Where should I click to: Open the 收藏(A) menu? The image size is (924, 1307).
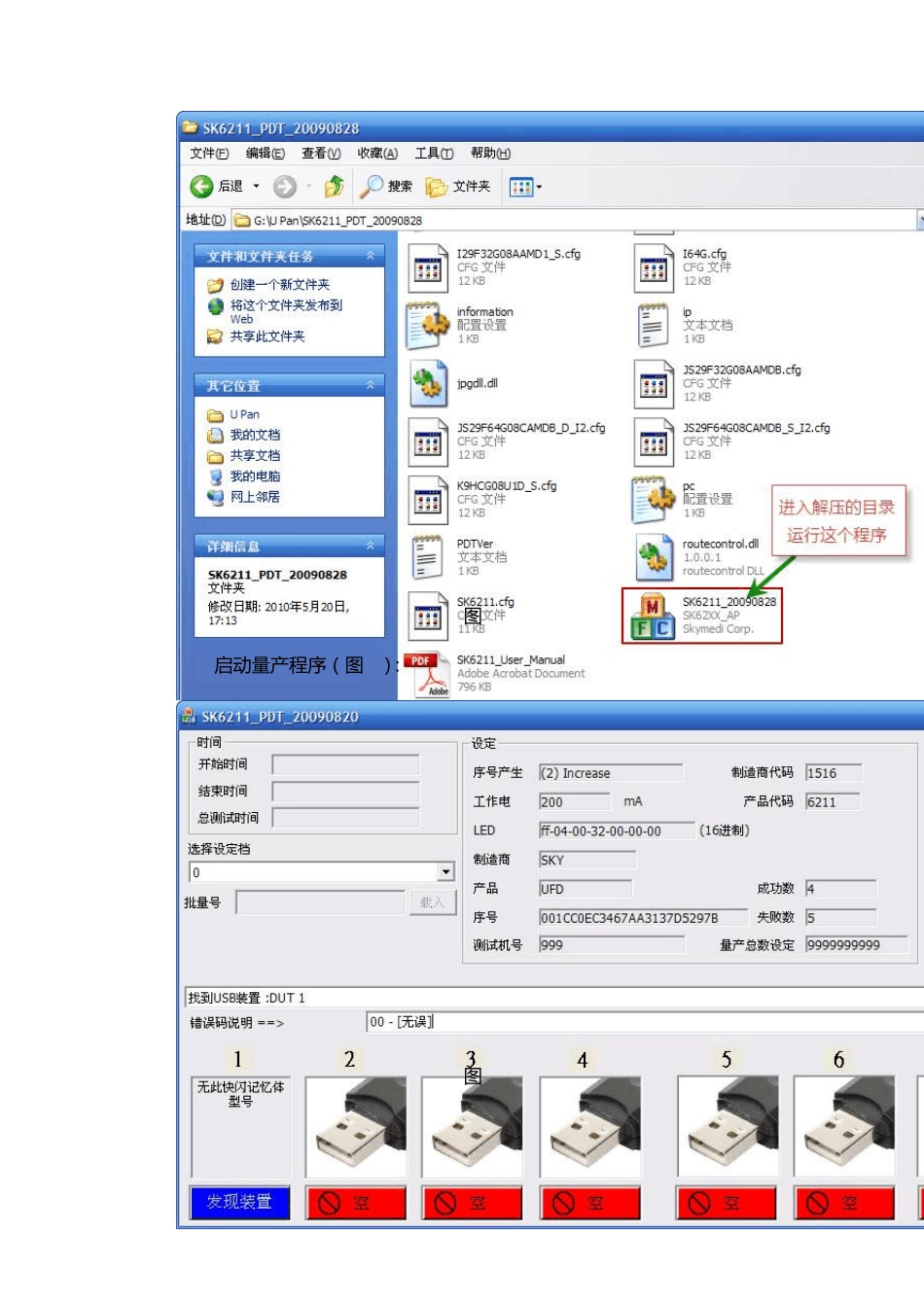(377, 154)
